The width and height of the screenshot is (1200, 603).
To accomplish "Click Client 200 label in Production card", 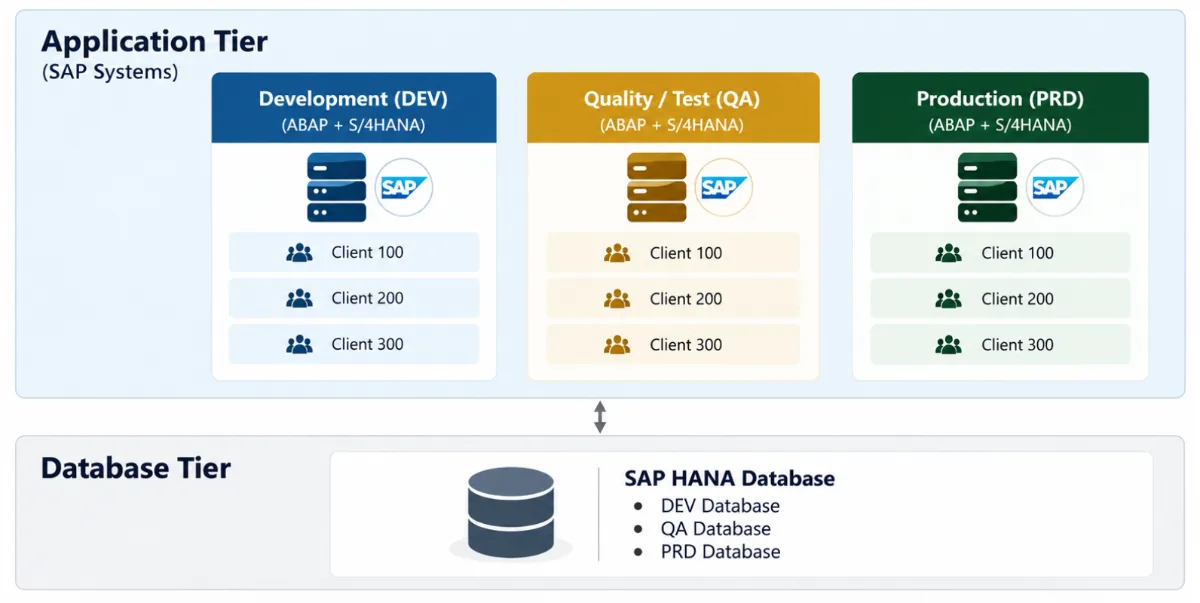I will 1018,298.
